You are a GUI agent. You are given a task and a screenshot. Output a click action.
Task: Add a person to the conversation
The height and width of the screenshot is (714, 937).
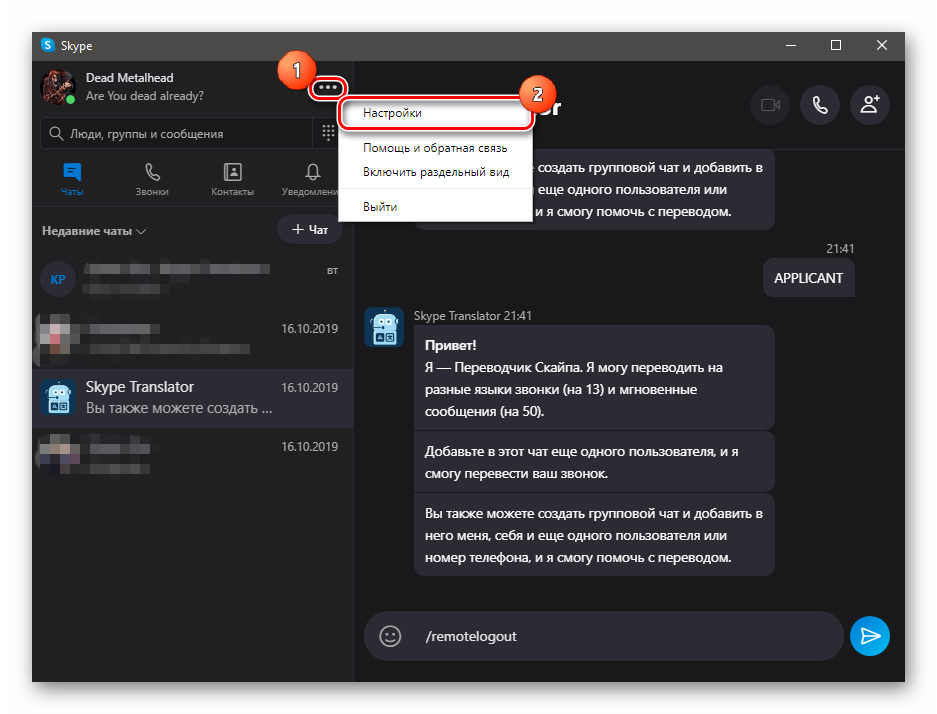pyautogui.click(x=869, y=105)
